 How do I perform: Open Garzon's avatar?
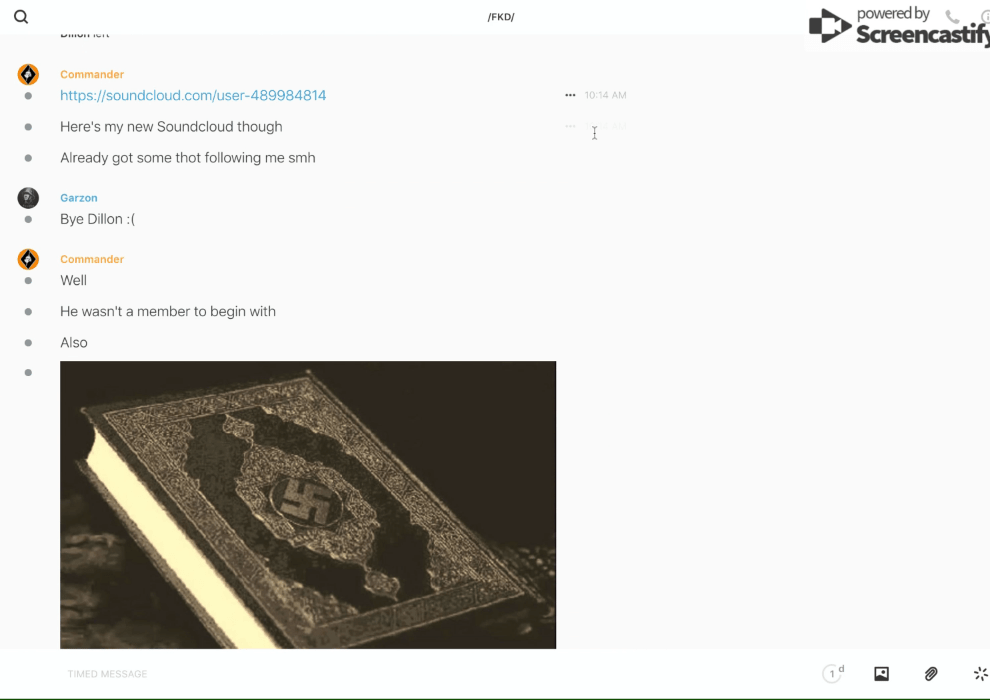28,198
